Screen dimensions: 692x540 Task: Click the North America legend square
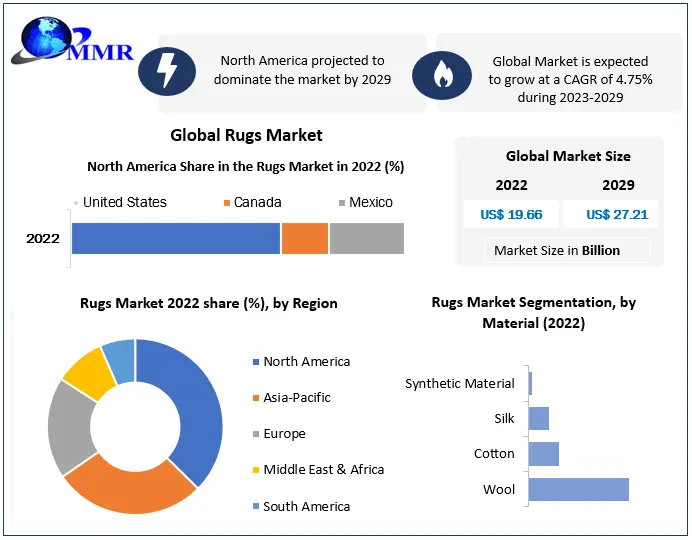(256, 362)
